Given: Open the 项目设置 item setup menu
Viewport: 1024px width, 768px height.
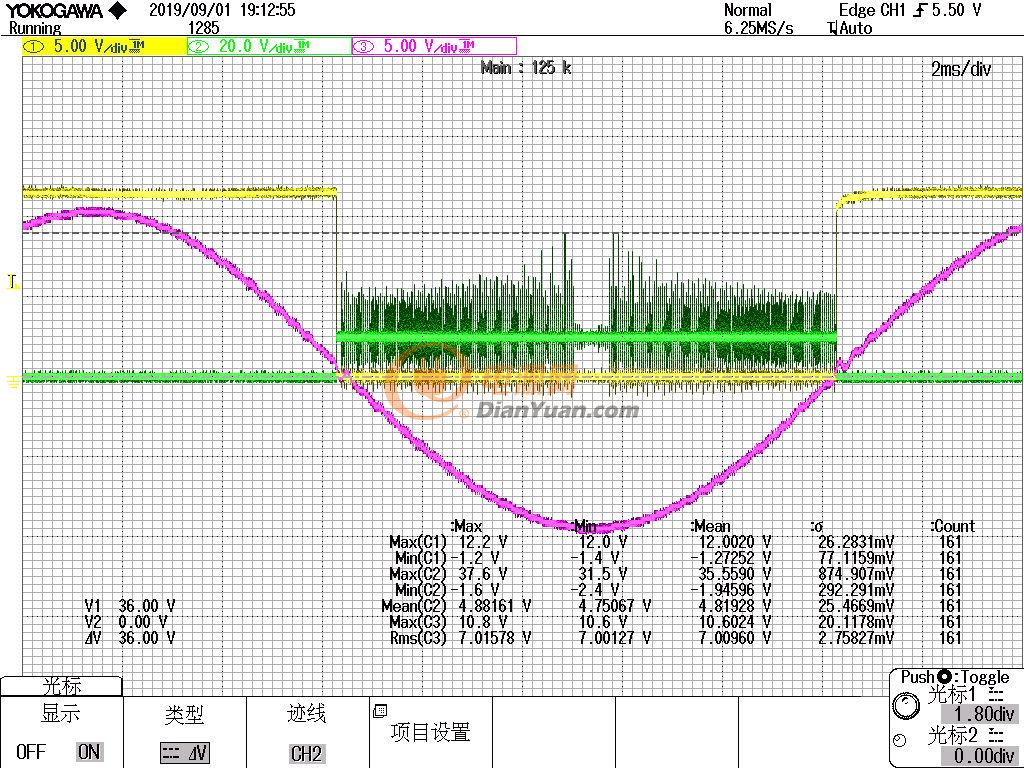Looking at the screenshot, I should pyautogui.click(x=431, y=732).
